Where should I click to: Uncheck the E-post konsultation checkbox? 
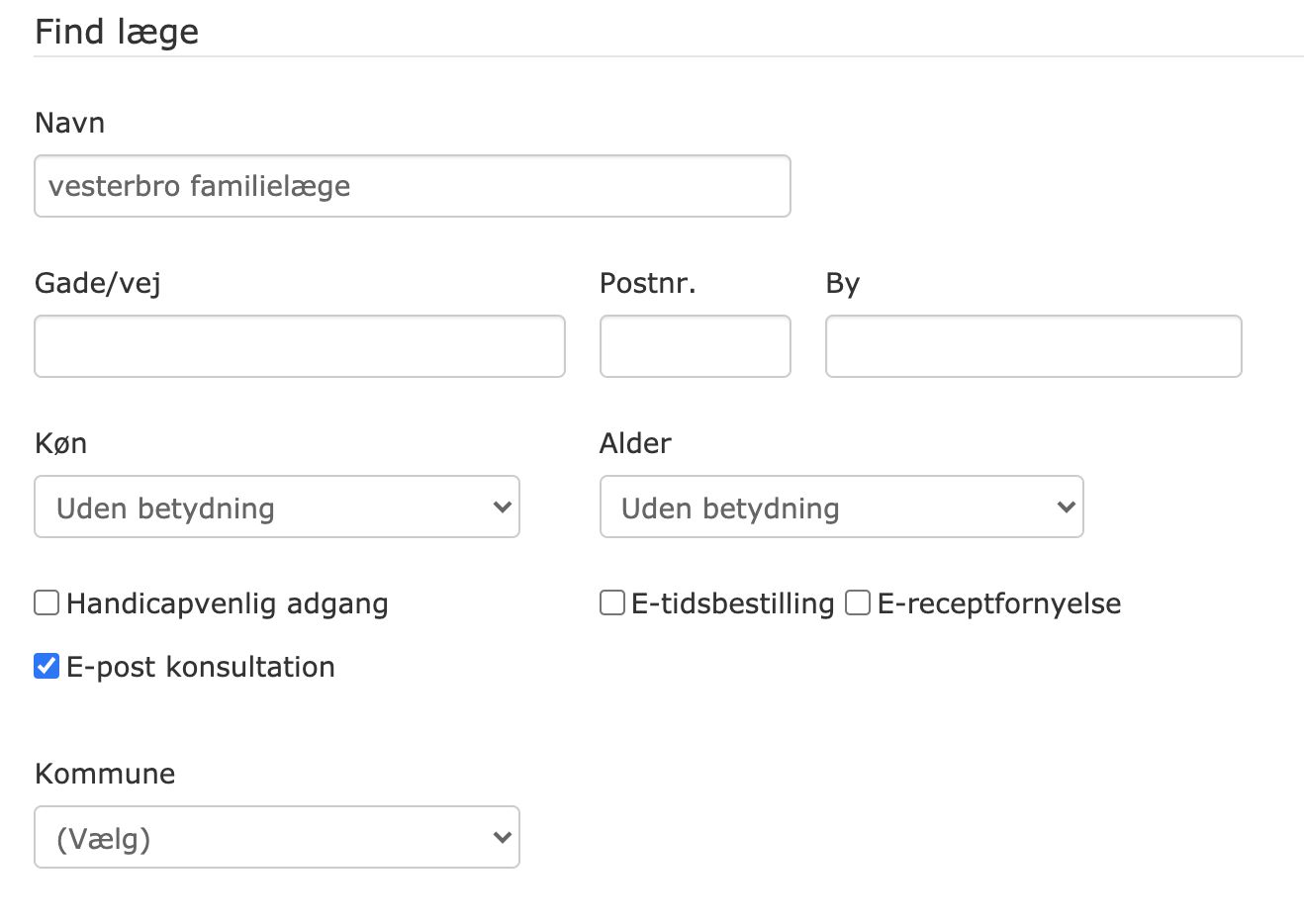47,666
